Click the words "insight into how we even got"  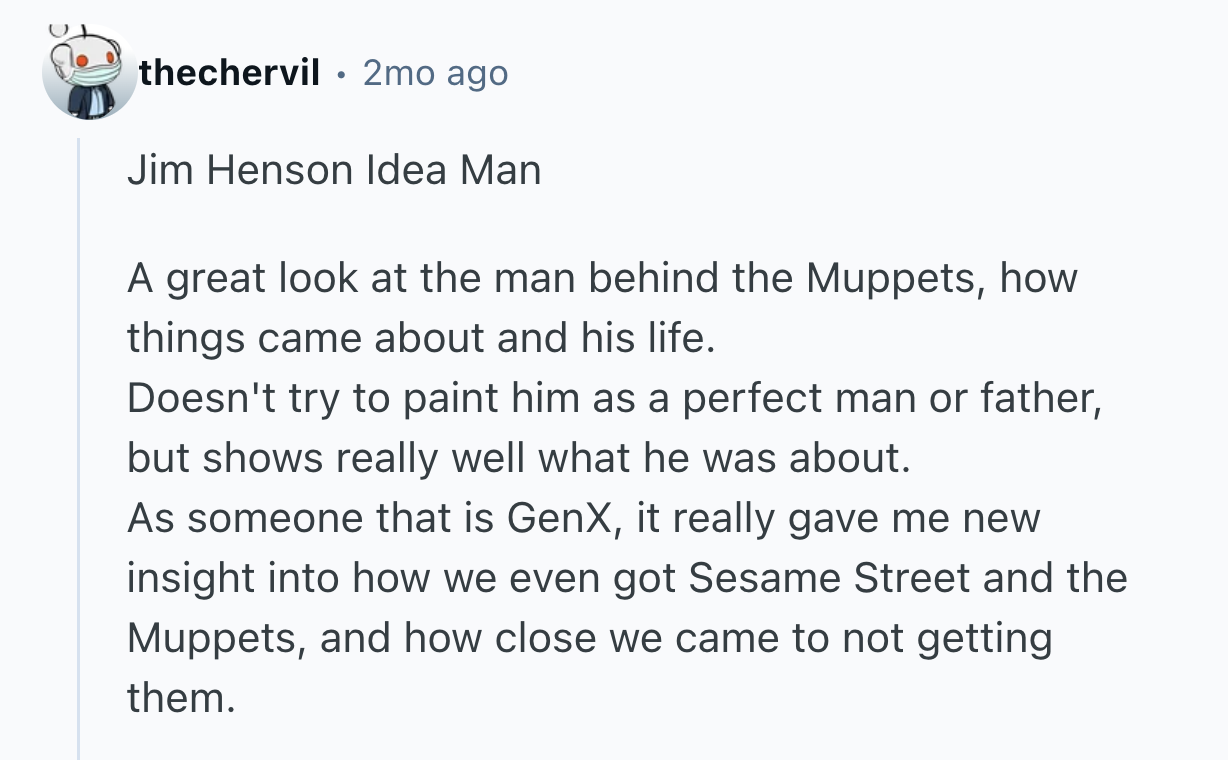click(x=401, y=578)
